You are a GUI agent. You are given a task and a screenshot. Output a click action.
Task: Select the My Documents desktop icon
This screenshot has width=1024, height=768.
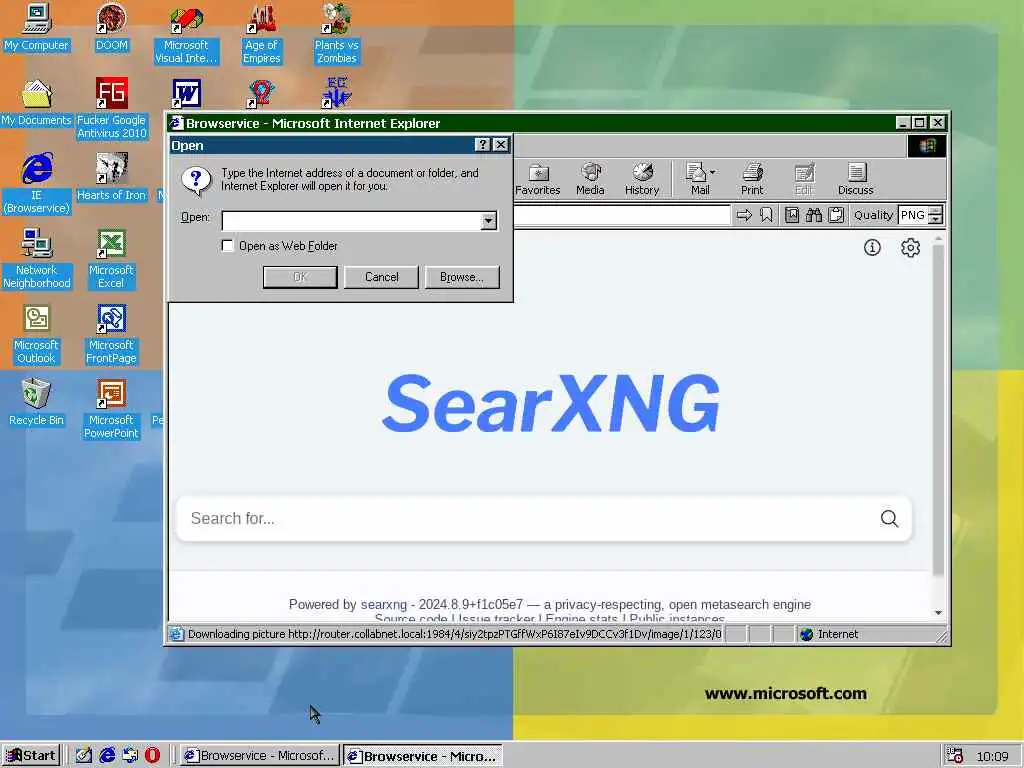(36, 102)
